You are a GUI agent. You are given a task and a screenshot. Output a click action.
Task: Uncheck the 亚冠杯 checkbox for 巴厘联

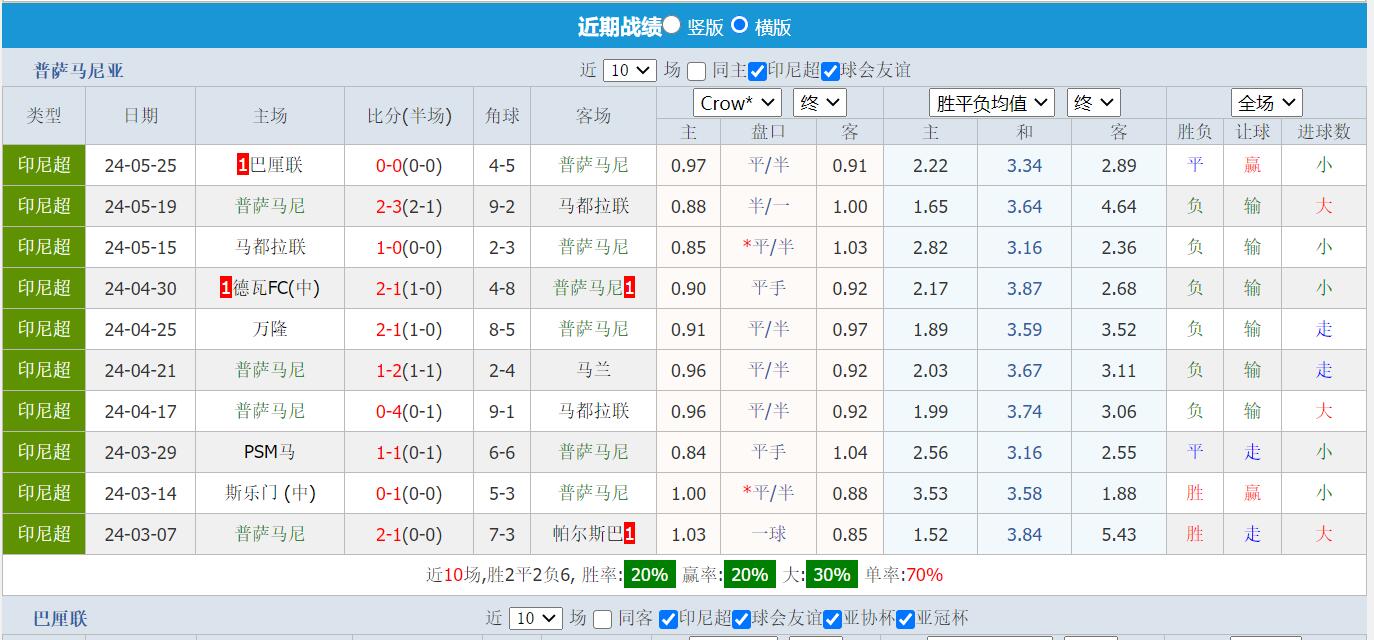point(905,619)
